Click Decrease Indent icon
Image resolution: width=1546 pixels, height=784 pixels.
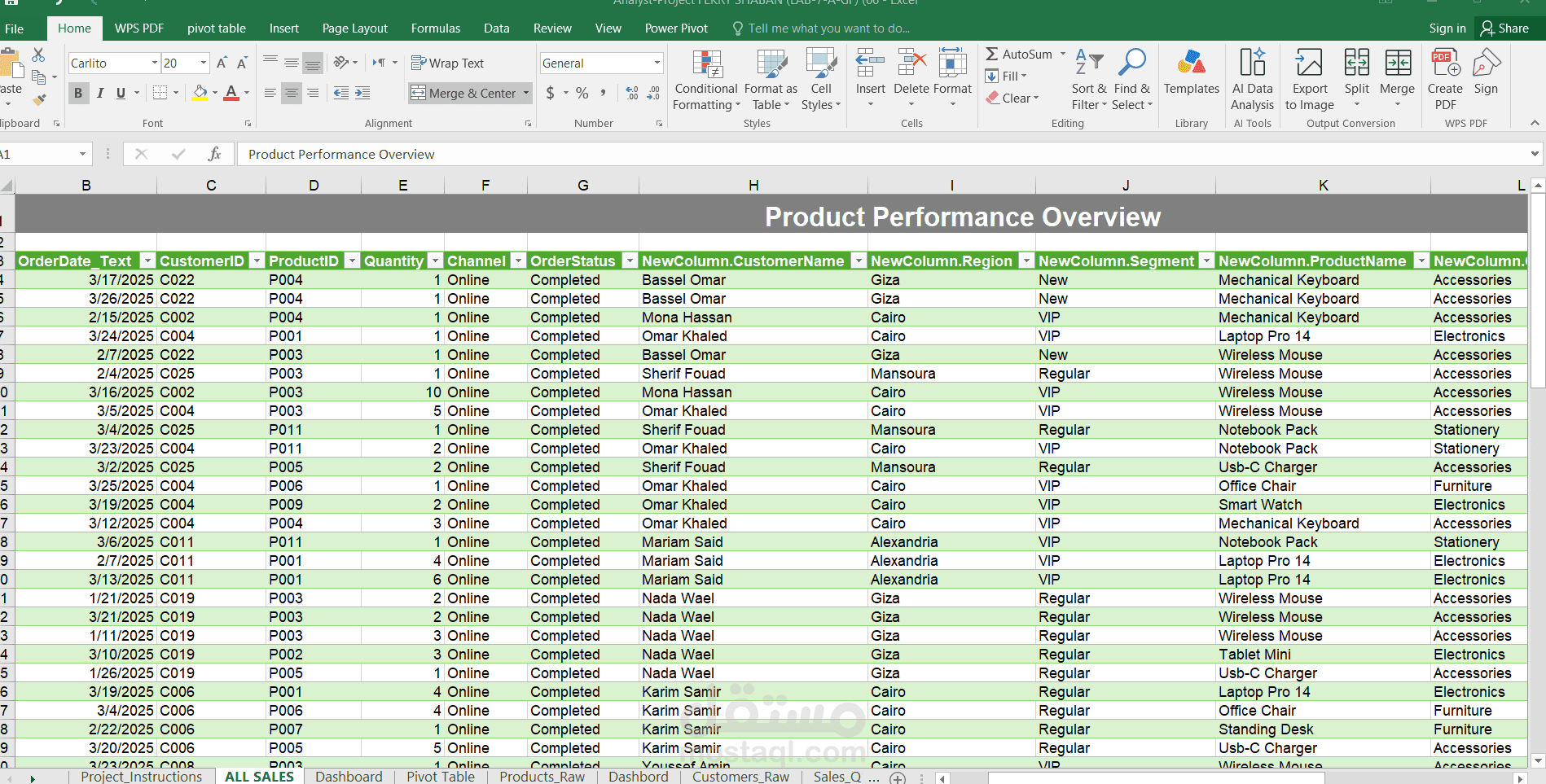[341, 93]
